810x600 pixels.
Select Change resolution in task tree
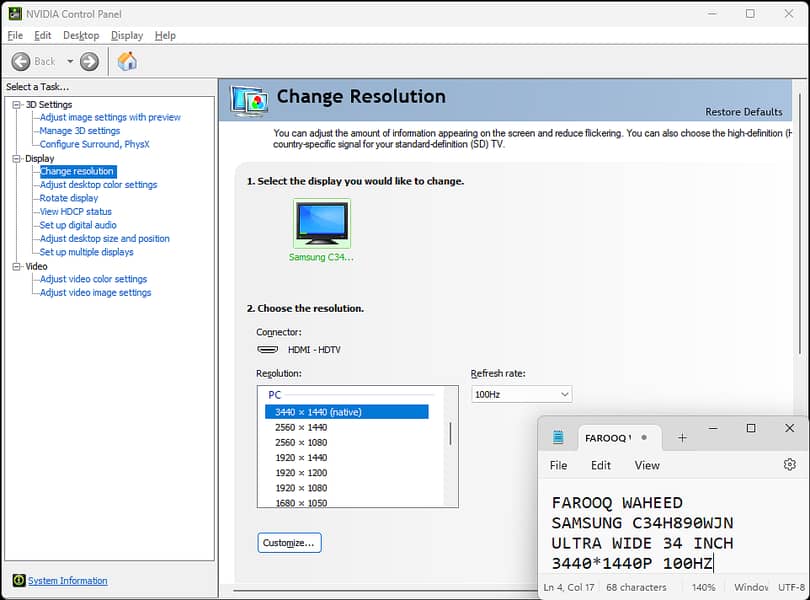tap(77, 171)
